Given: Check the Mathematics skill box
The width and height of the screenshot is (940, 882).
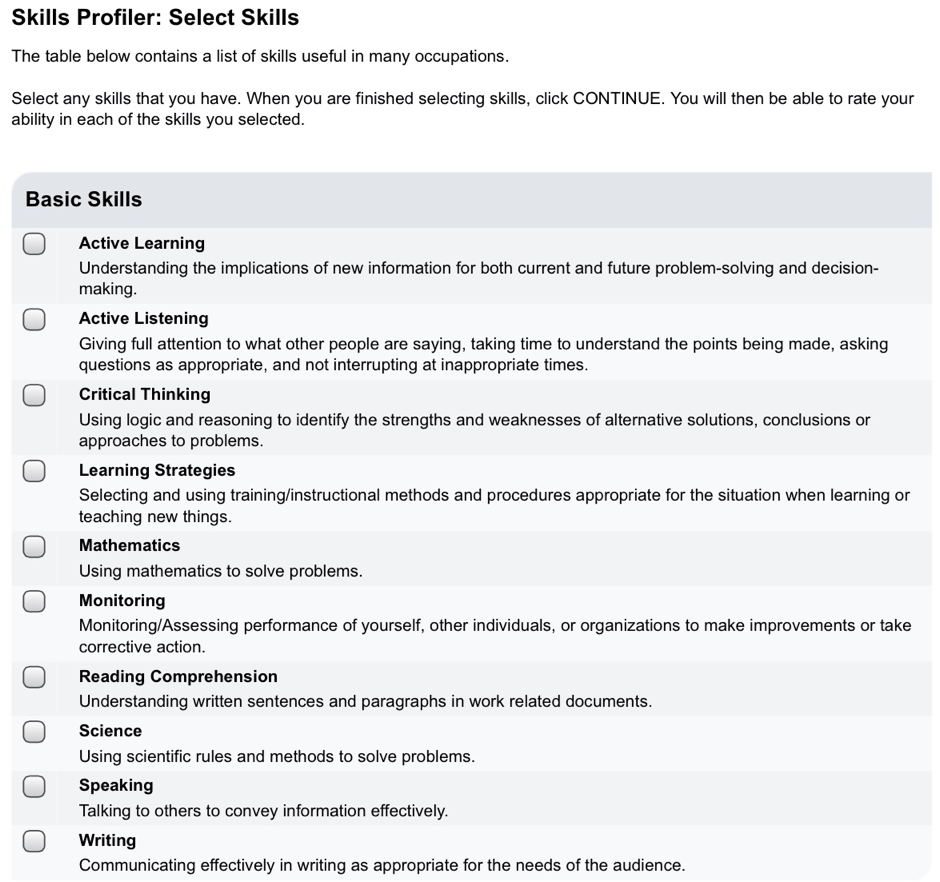Looking at the screenshot, I should (34, 547).
